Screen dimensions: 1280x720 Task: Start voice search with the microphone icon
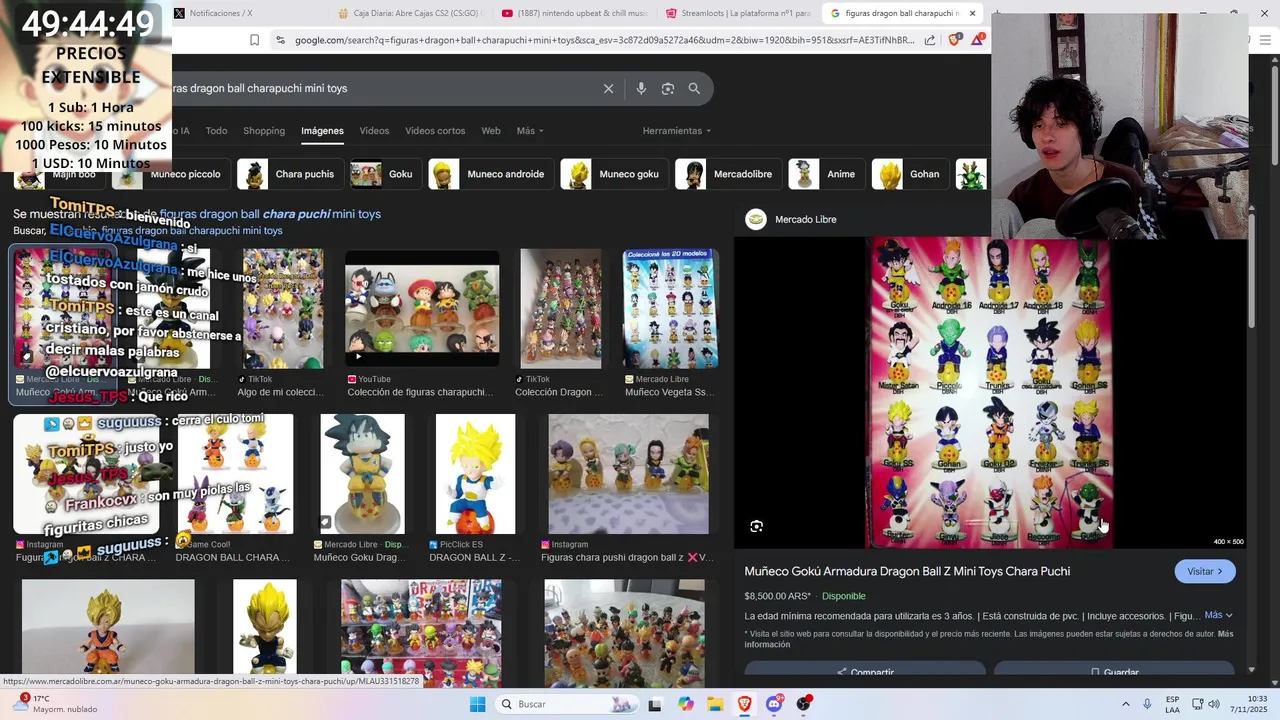point(641,88)
